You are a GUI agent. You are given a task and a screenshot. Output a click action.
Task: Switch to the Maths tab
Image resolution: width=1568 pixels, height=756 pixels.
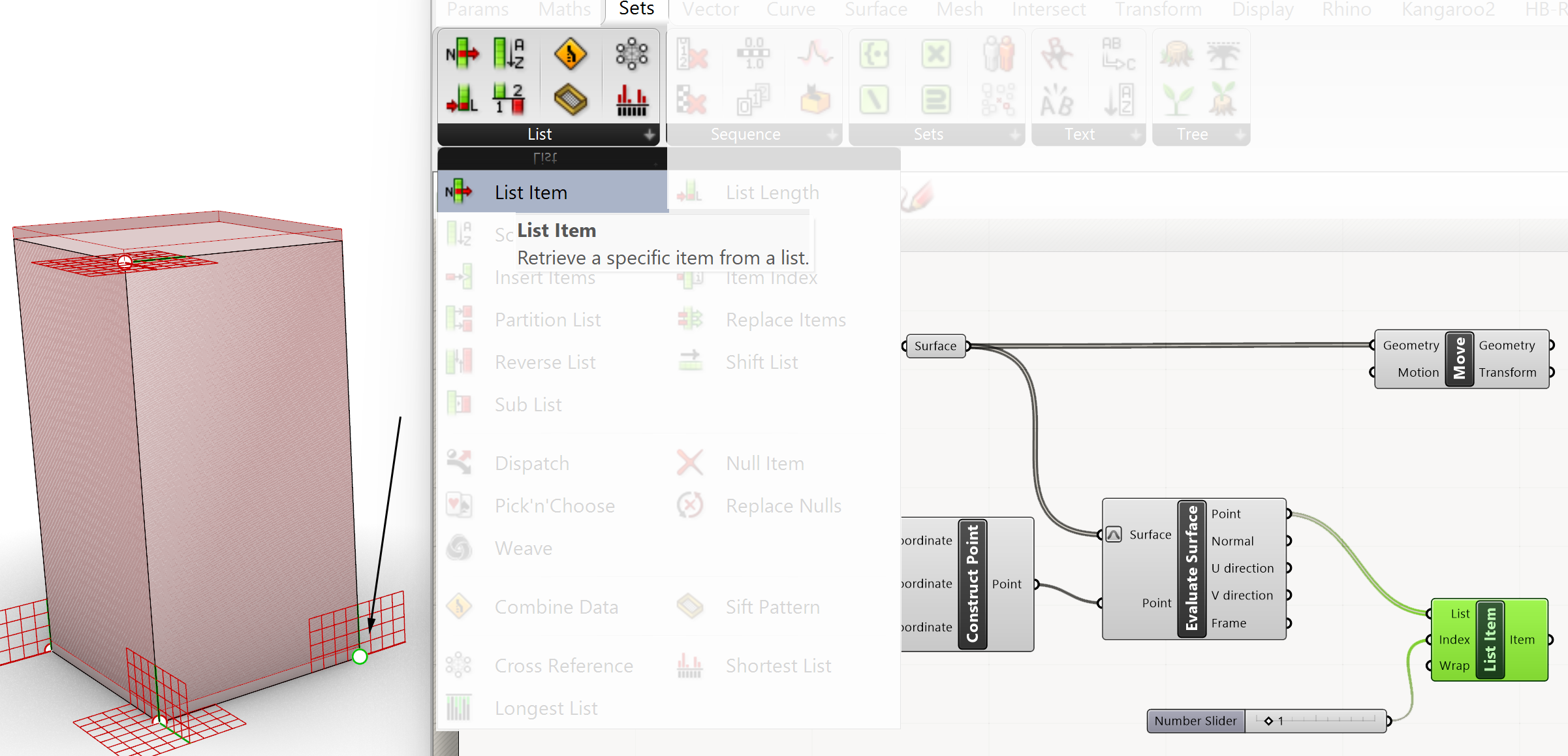click(564, 10)
